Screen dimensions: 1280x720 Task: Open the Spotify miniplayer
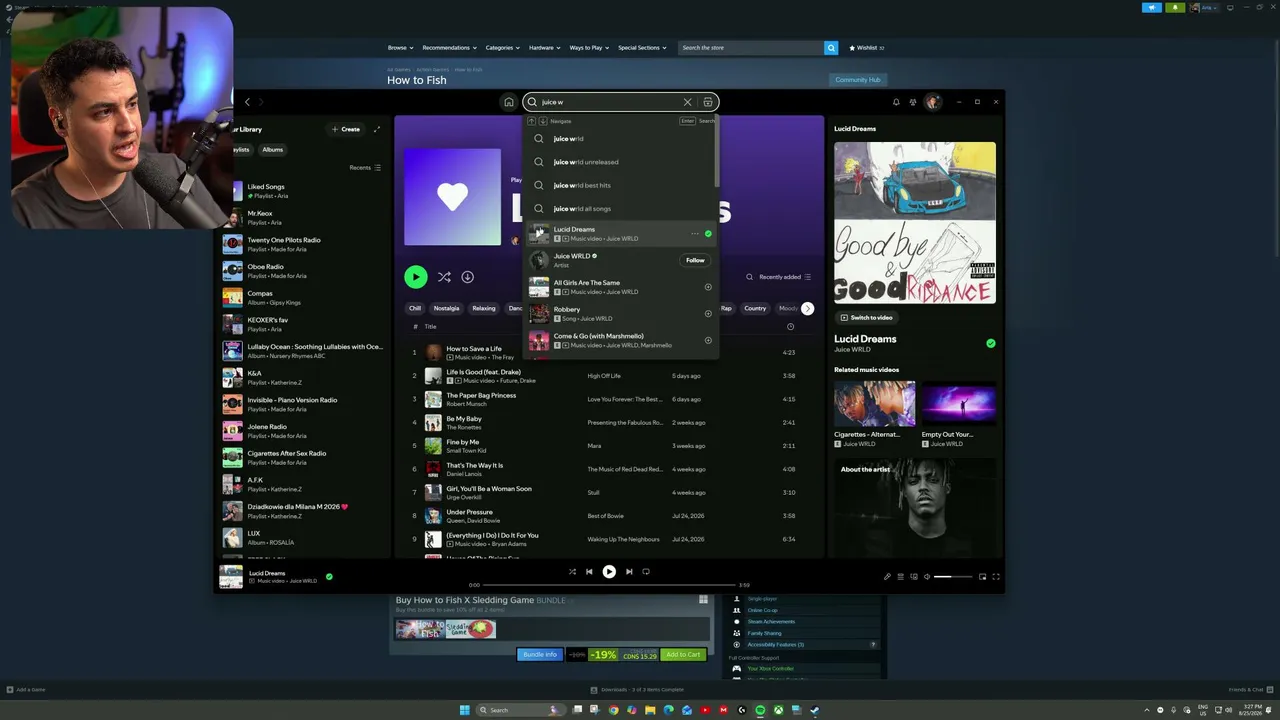(x=982, y=577)
